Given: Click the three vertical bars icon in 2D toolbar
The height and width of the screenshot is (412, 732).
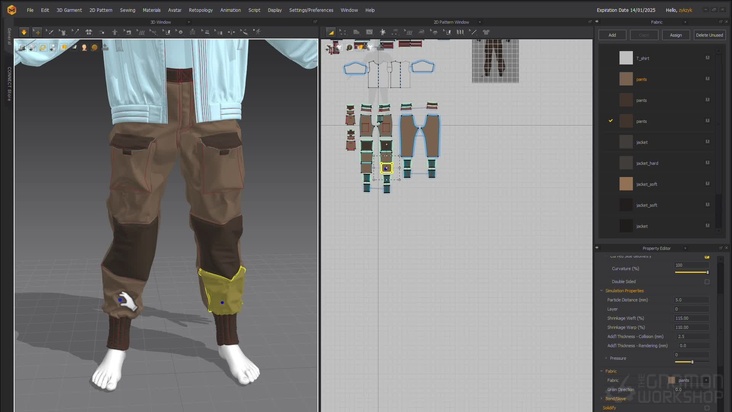Looking at the screenshot, I should pyautogui.click(x=460, y=32).
